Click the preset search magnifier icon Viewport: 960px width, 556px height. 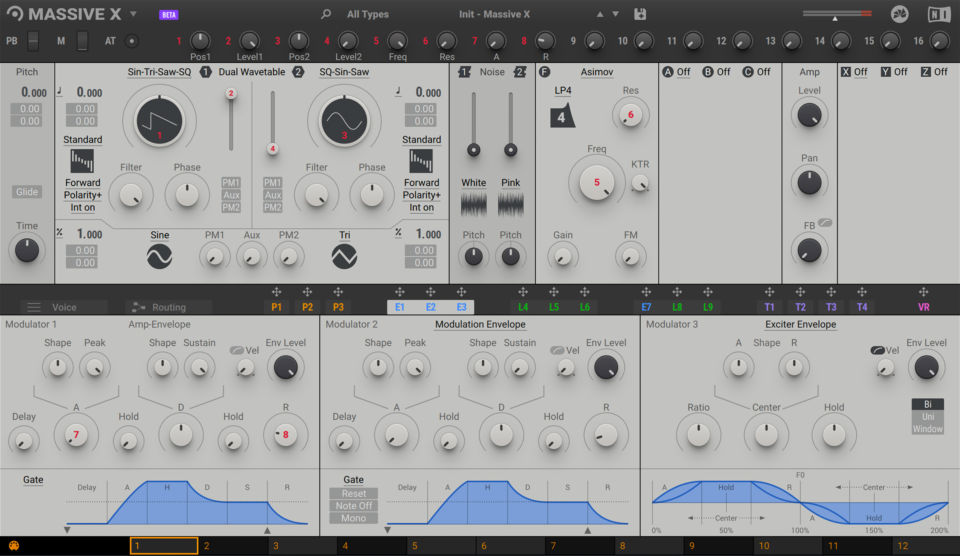tap(325, 14)
